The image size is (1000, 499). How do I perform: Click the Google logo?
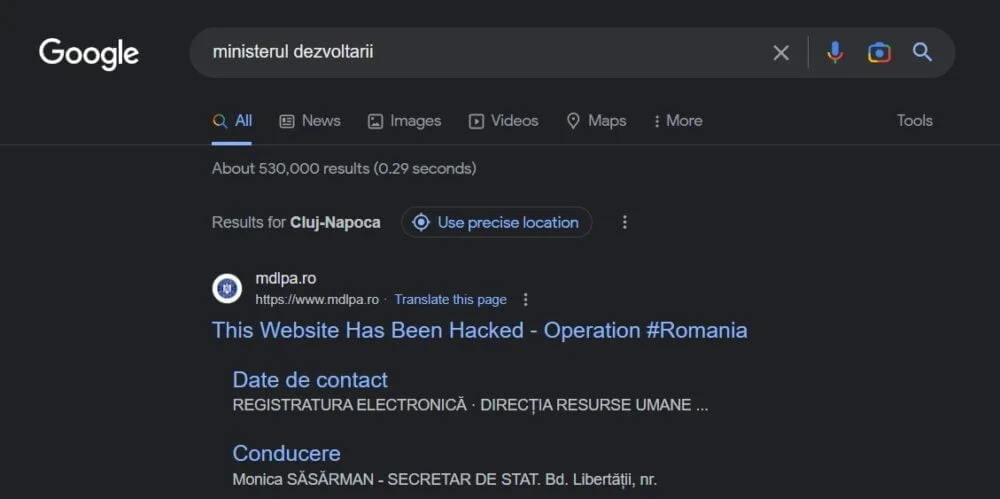(x=89, y=53)
